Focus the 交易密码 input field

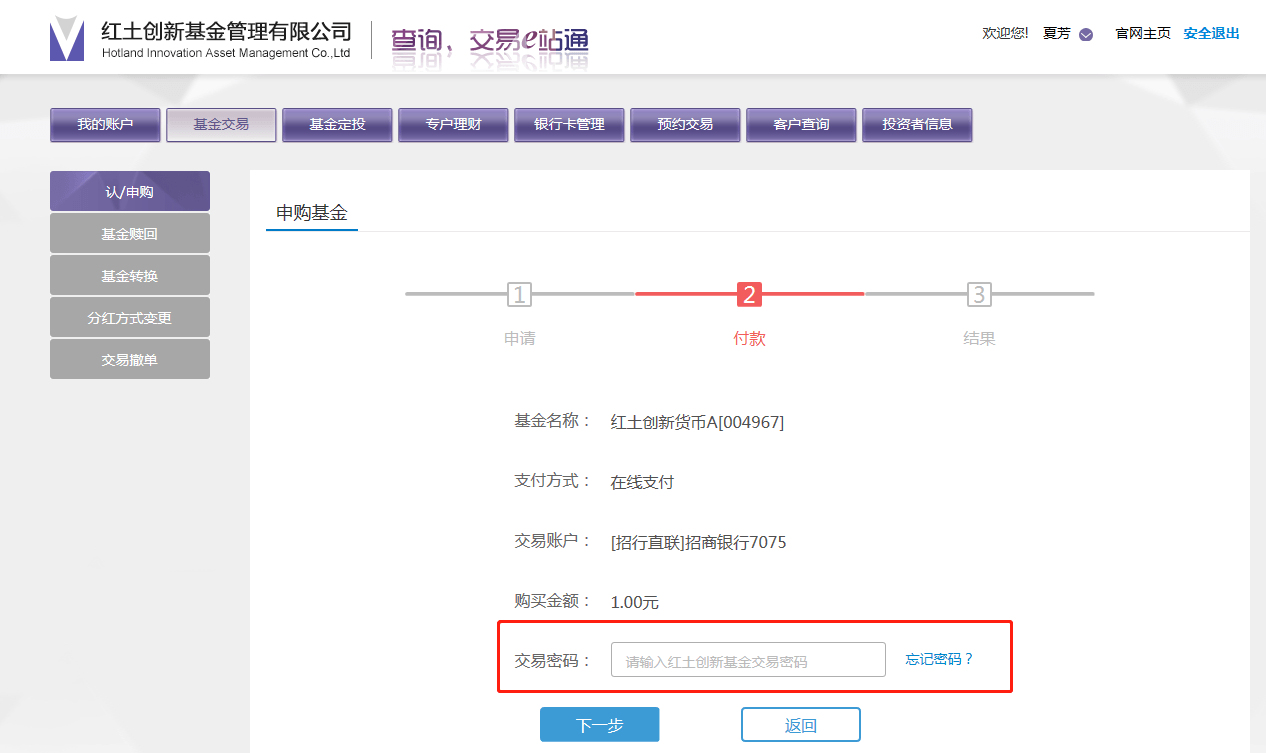pos(748,660)
